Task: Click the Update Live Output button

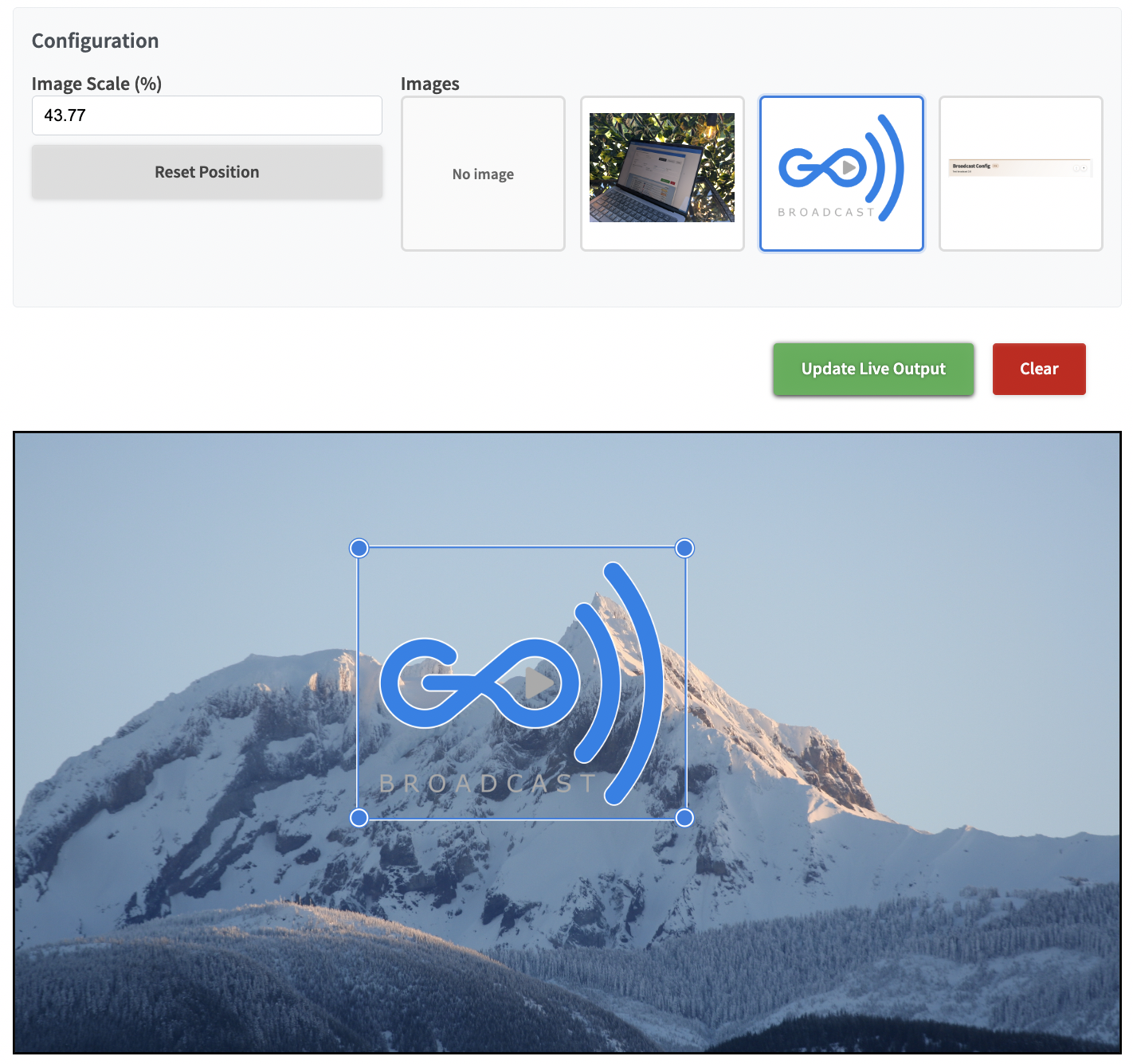Action: (x=873, y=369)
